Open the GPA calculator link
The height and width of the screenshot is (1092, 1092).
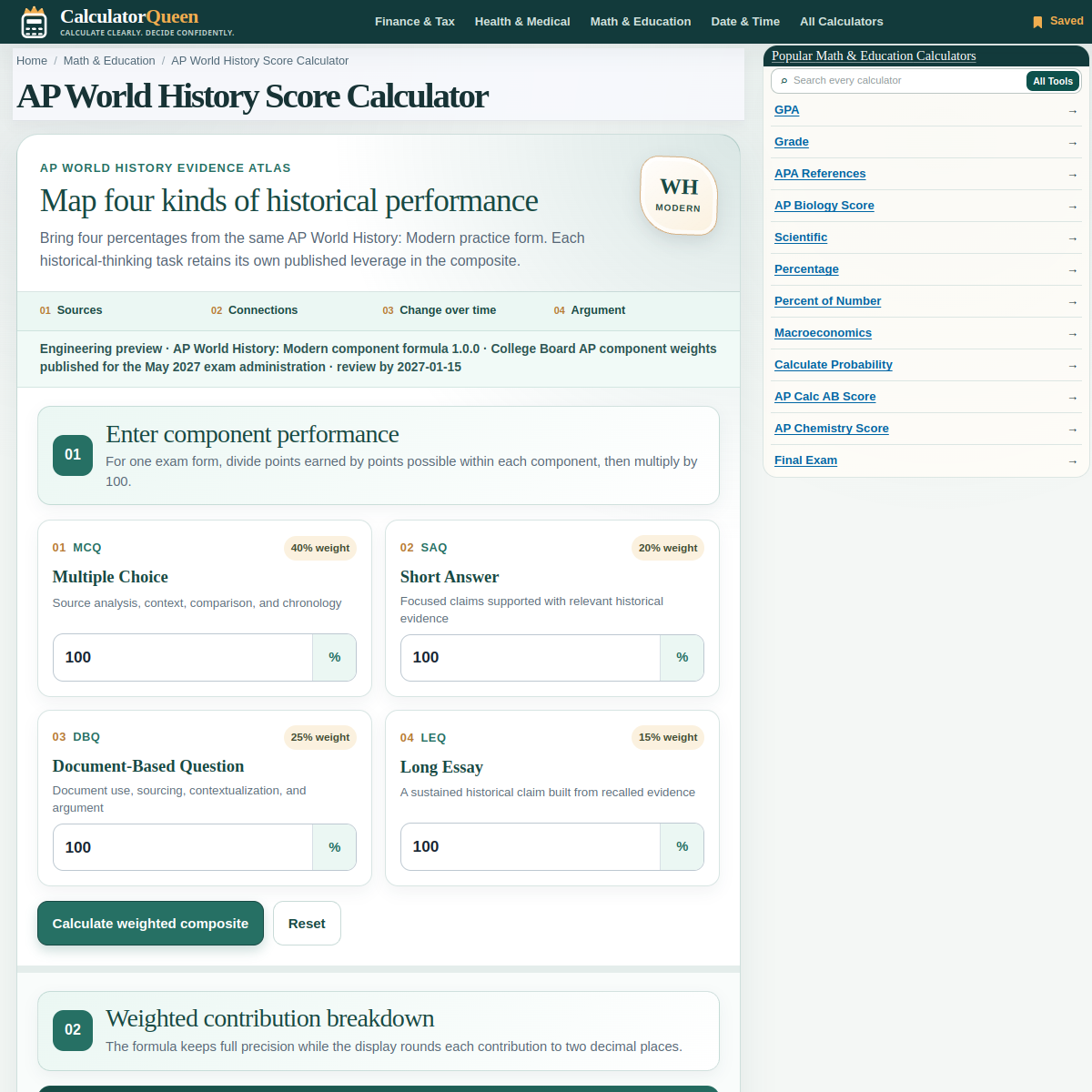[x=787, y=110]
